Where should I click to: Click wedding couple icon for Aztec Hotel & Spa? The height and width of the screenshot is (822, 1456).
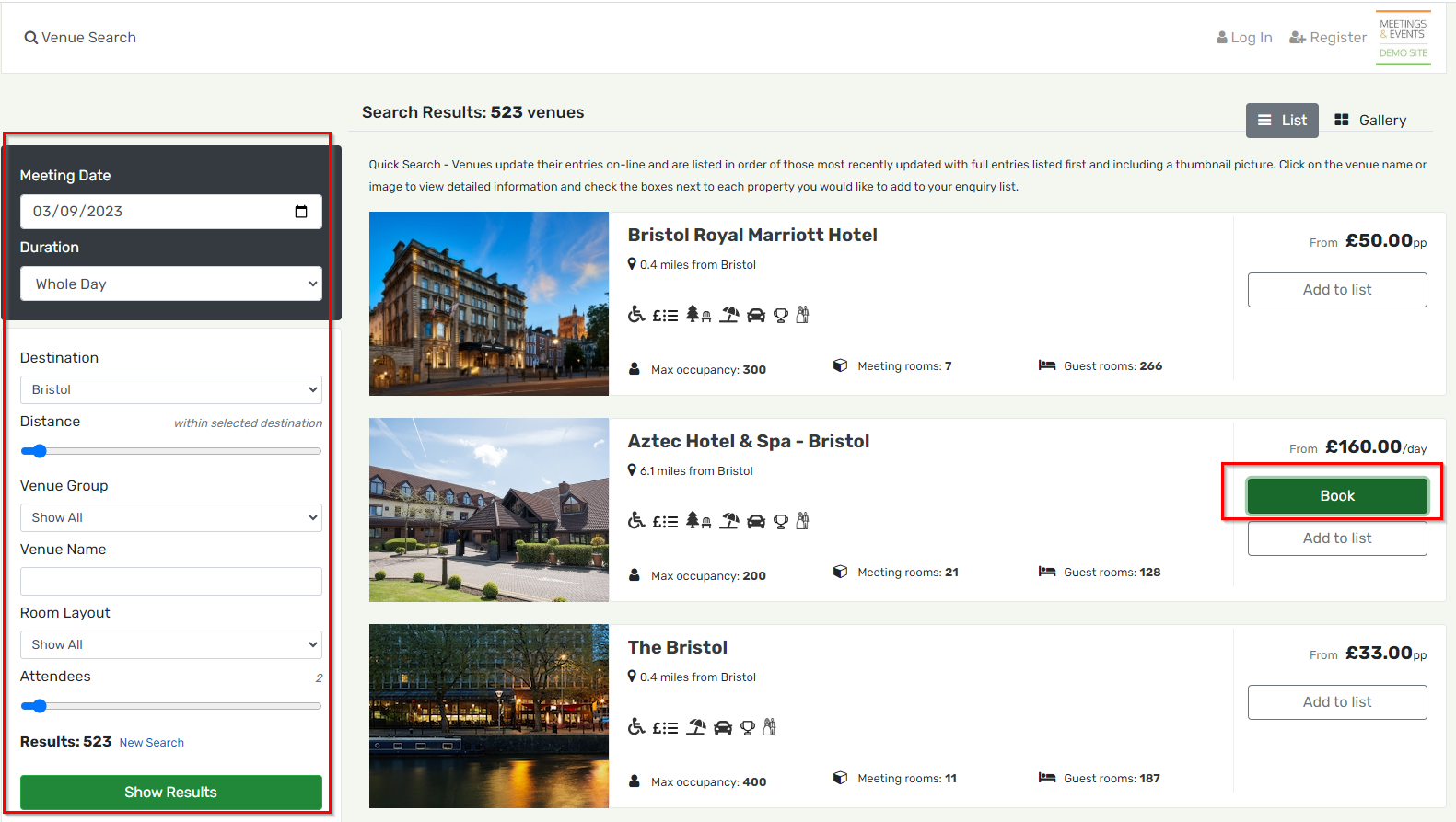(803, 521)
